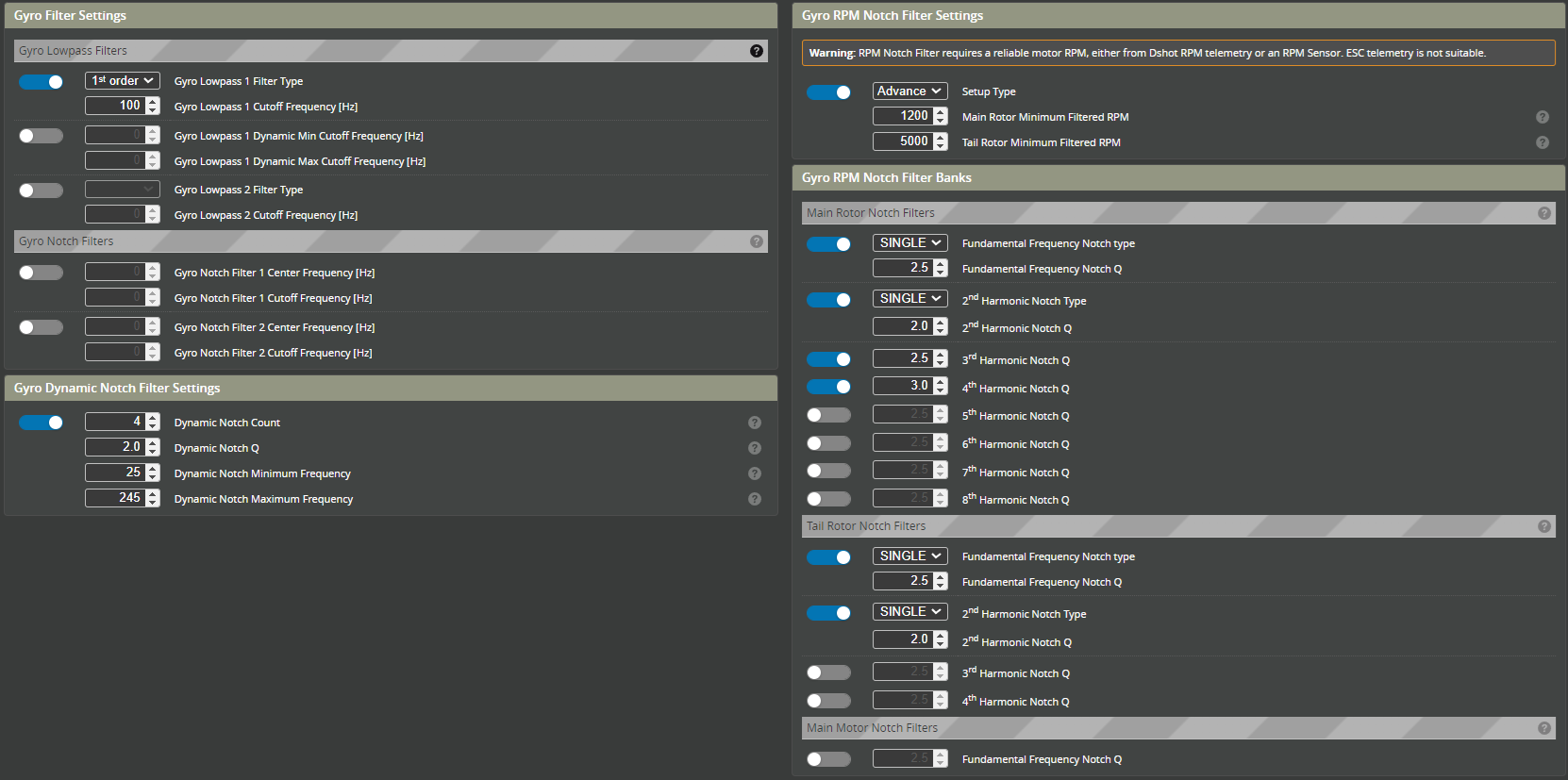This screenshot has height=780, width=1568.
Task: Enable Main Motor Fundamental Frequency Notch toggle
Action: tap(828, 759)
